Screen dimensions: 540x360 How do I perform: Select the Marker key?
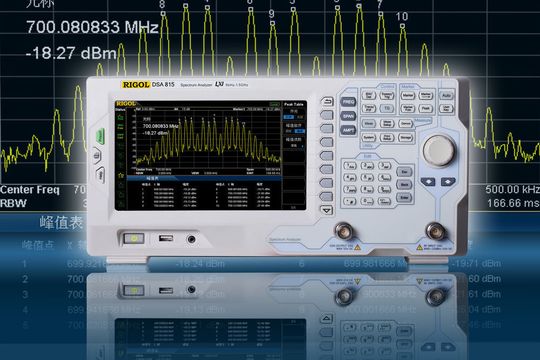tap(408, 95)
